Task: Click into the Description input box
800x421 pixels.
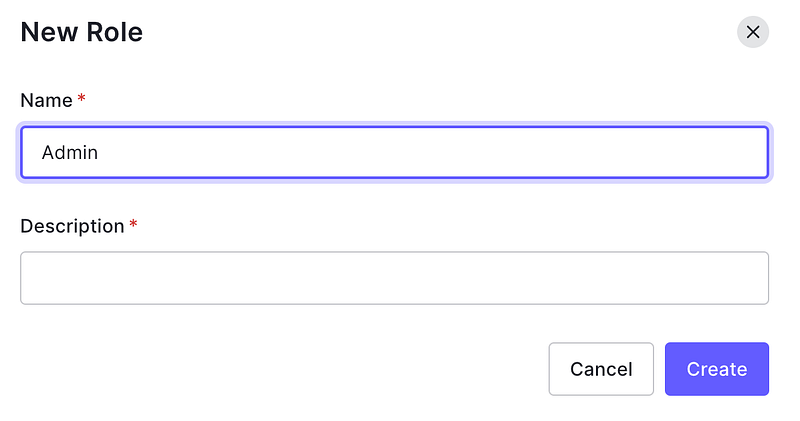Action: [x=394, y=278]
